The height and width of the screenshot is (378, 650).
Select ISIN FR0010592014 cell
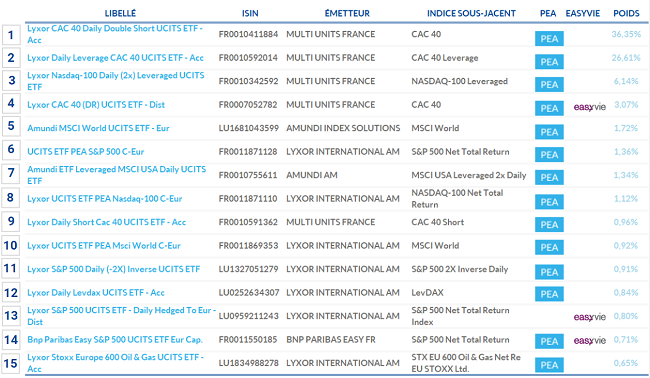(248, 58)
